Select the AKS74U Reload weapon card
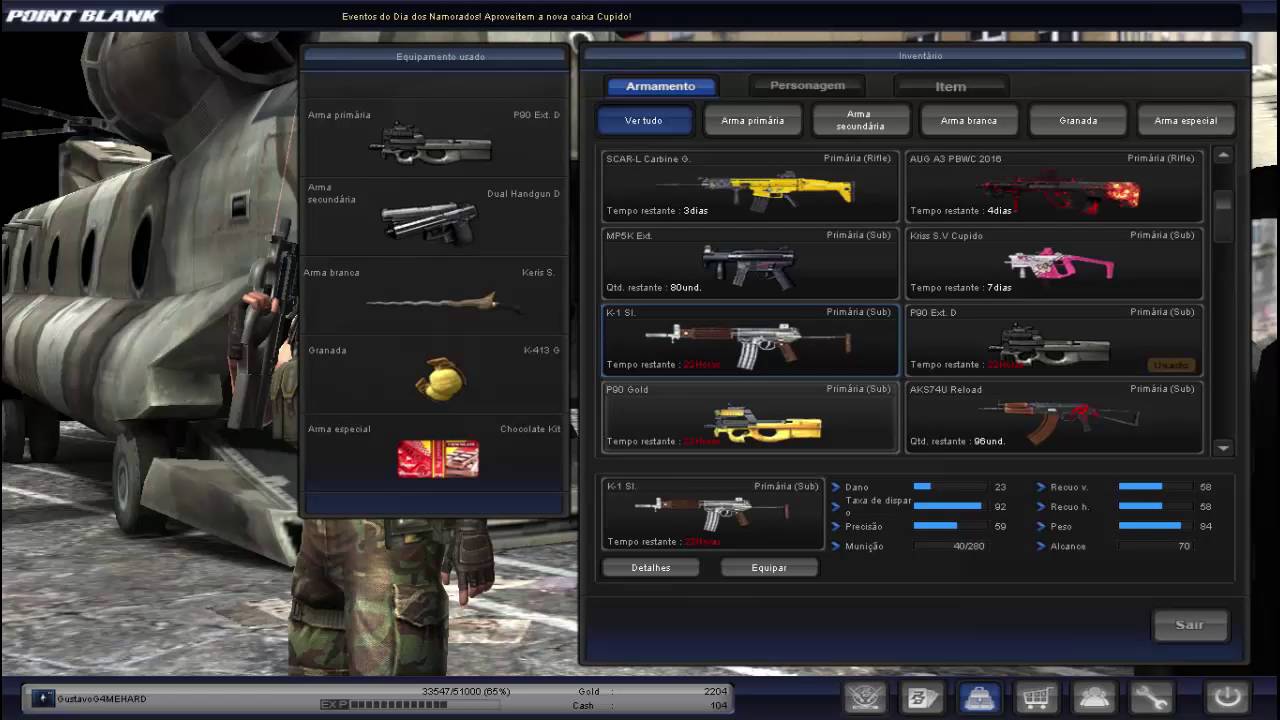This screenshot has height=720, width=1280. (1054, 417)
